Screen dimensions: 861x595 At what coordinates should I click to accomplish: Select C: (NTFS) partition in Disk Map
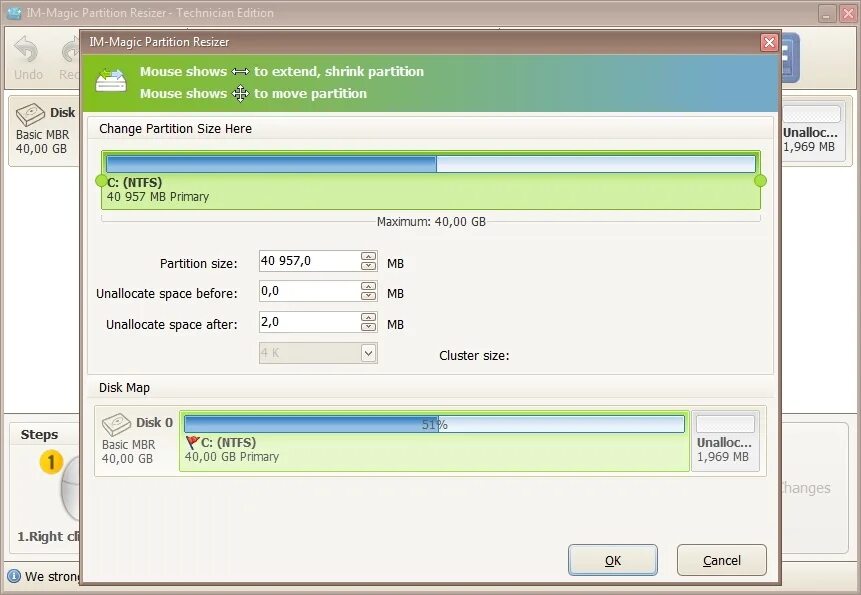coord(434,441)
